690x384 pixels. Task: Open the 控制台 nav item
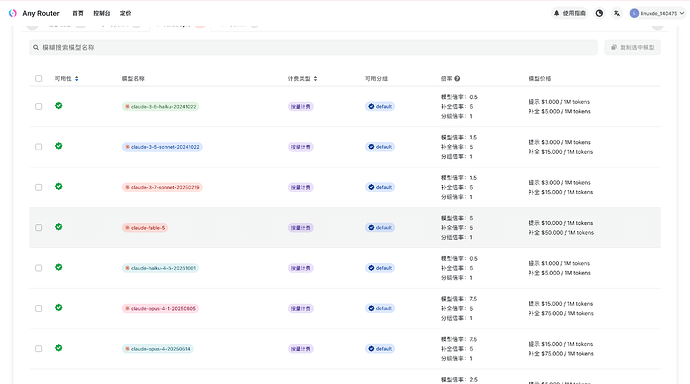[102, 13]
